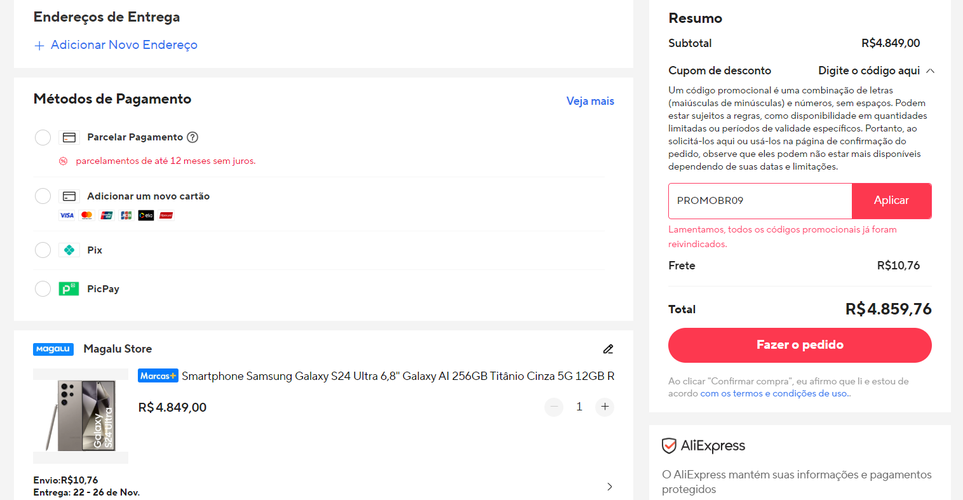Expand shipping details arrow under delivery dates
Viewport: 963px width, 500px height.
[610, 487]
